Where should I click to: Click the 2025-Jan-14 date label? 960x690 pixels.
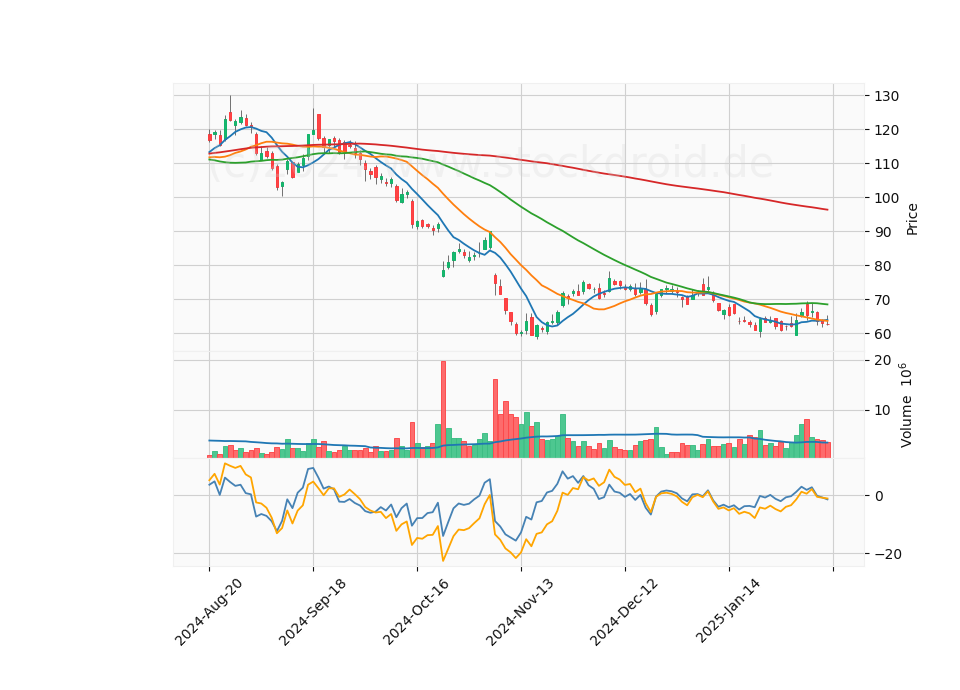coord(728,611)
